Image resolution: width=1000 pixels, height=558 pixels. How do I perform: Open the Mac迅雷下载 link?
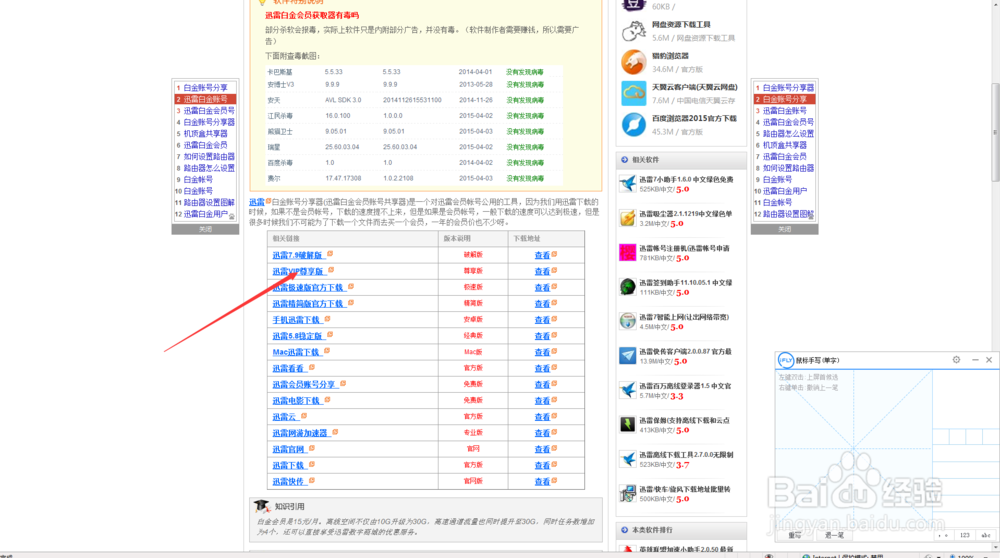tap(297, 352)
